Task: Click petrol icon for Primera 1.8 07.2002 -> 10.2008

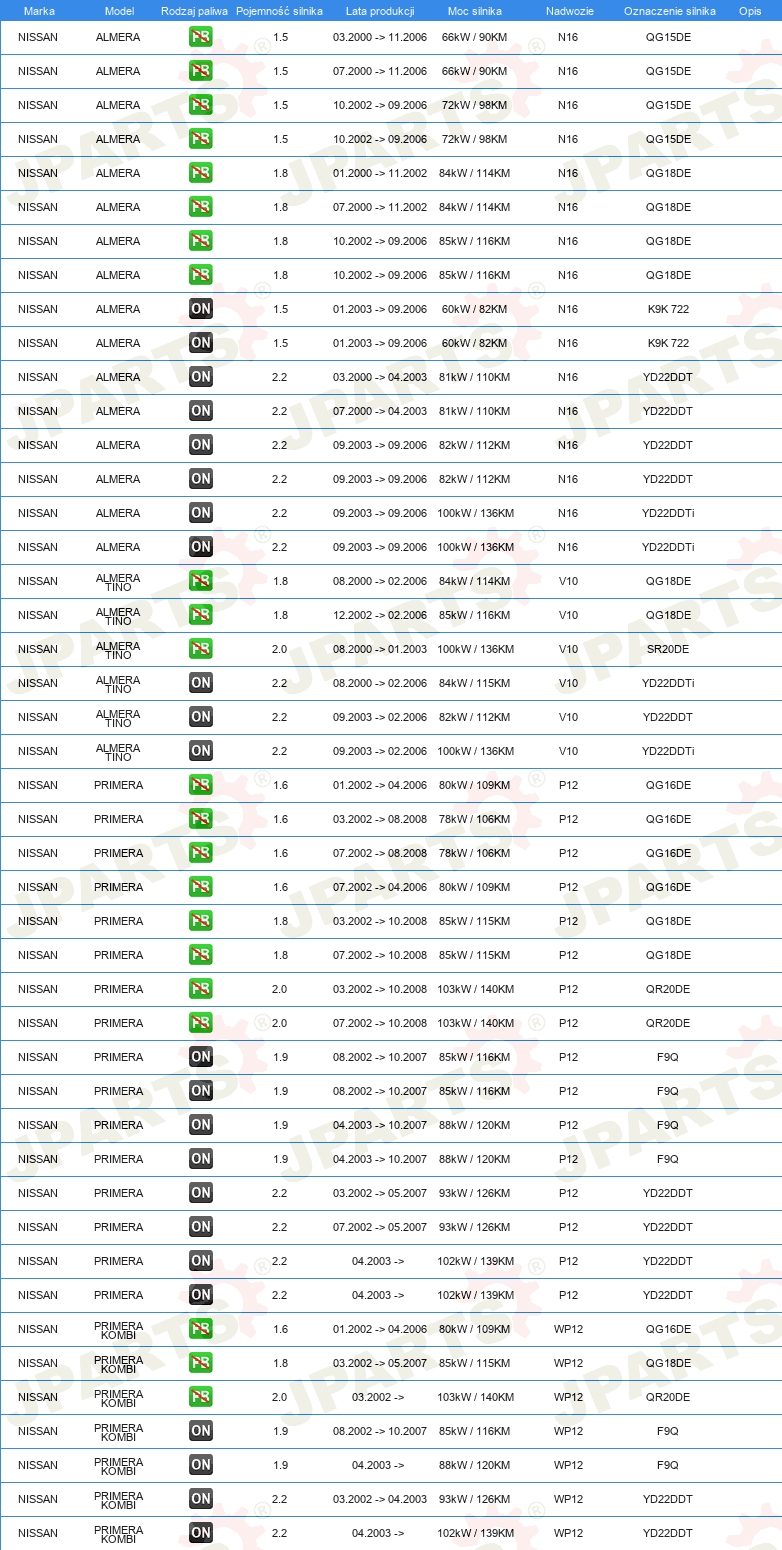Action: coord(200,955)
